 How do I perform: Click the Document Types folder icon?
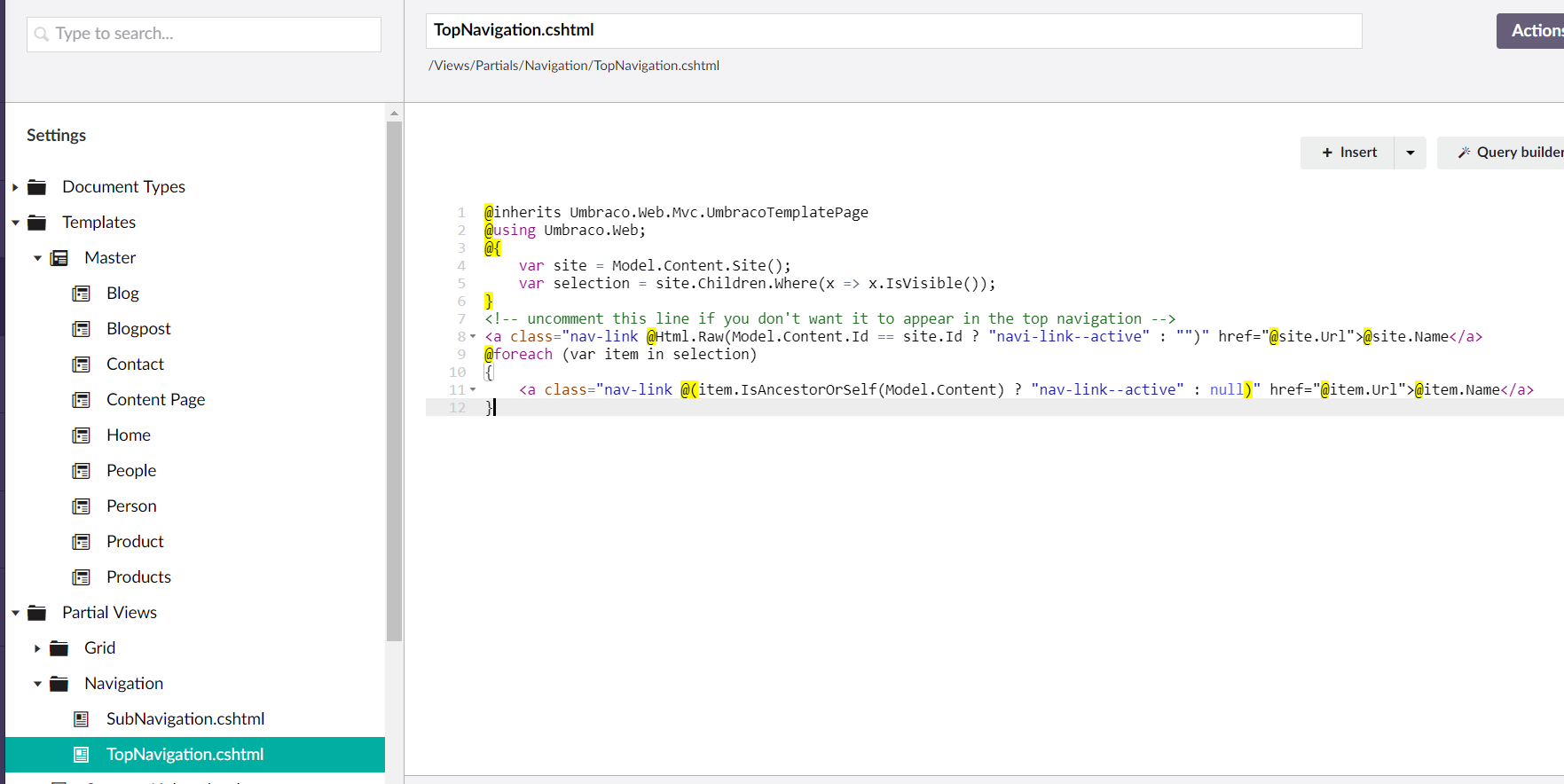[36, 187]
